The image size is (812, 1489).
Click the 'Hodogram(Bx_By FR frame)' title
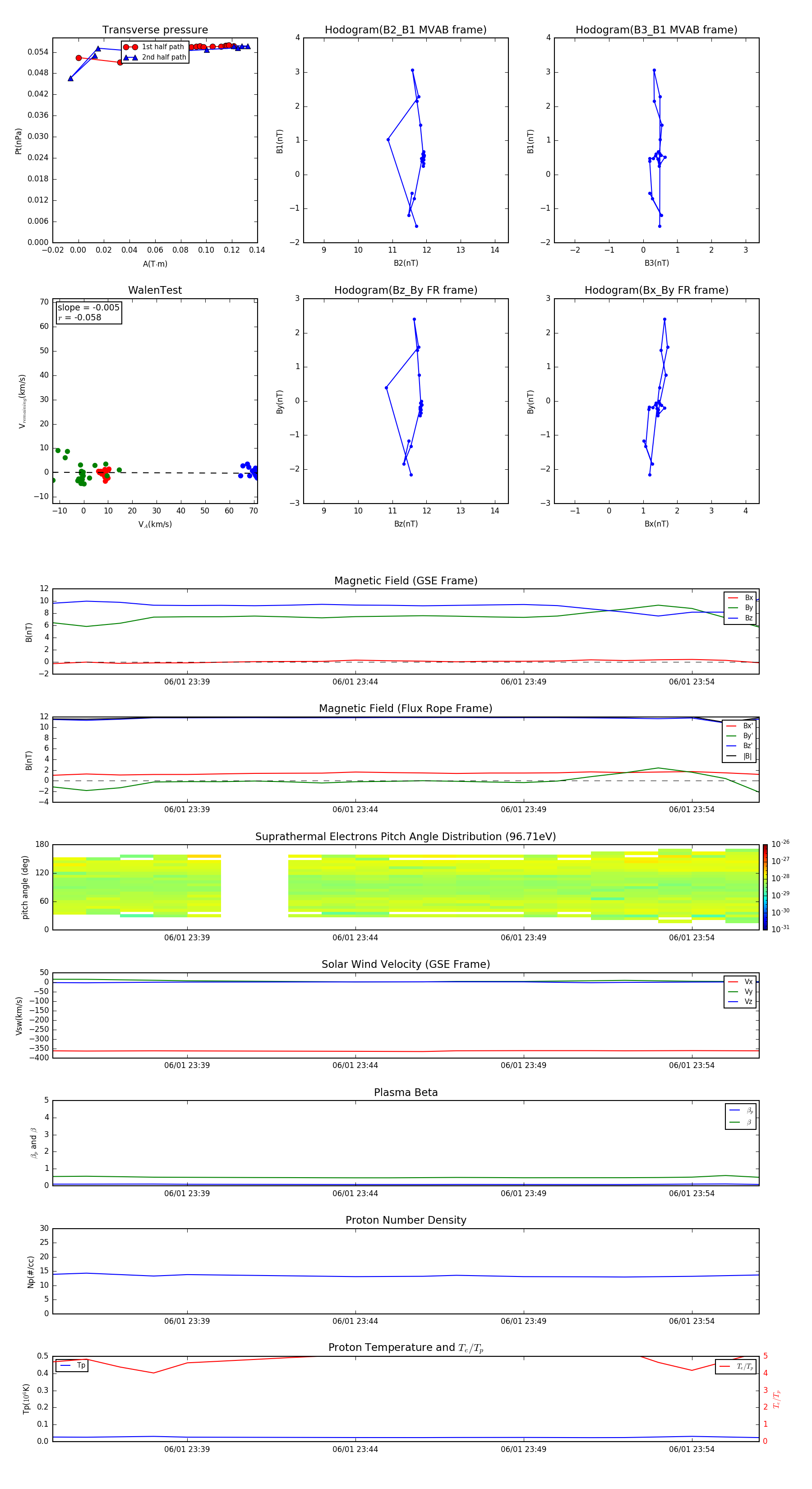pyautogui.click(x=656, y=290)
